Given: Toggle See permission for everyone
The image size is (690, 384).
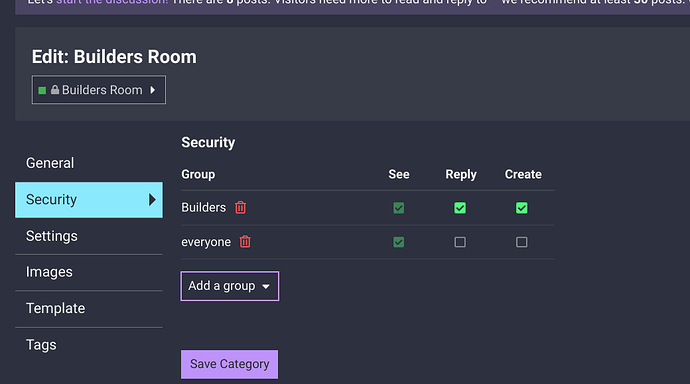Looking at the screenshot, I should [399, 242].
